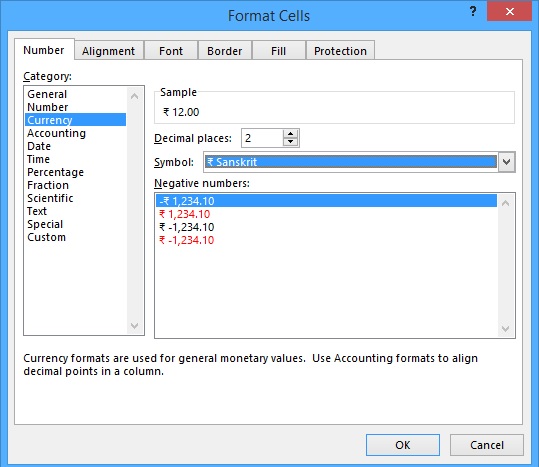Open the Font tab
Image resolution: width=539 pixels, height=467 pixels.
coord(171,51)
